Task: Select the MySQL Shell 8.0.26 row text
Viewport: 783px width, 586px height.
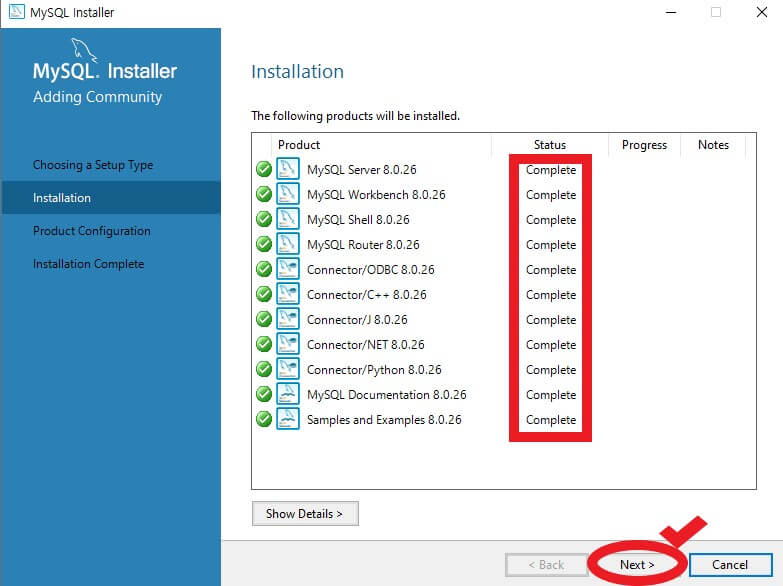Action: pos(358,220)
